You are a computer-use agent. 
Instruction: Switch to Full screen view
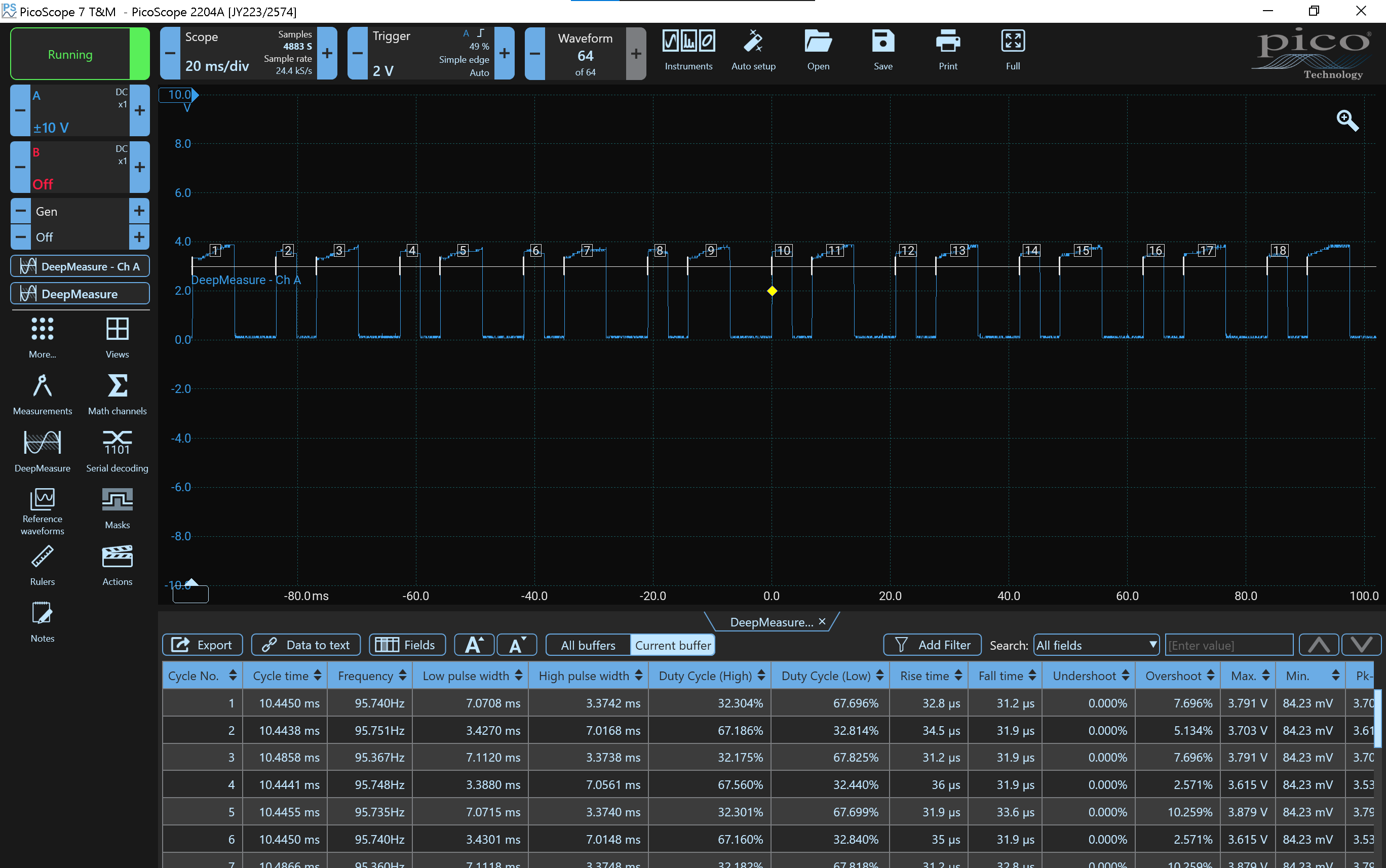coord(1012,51)
